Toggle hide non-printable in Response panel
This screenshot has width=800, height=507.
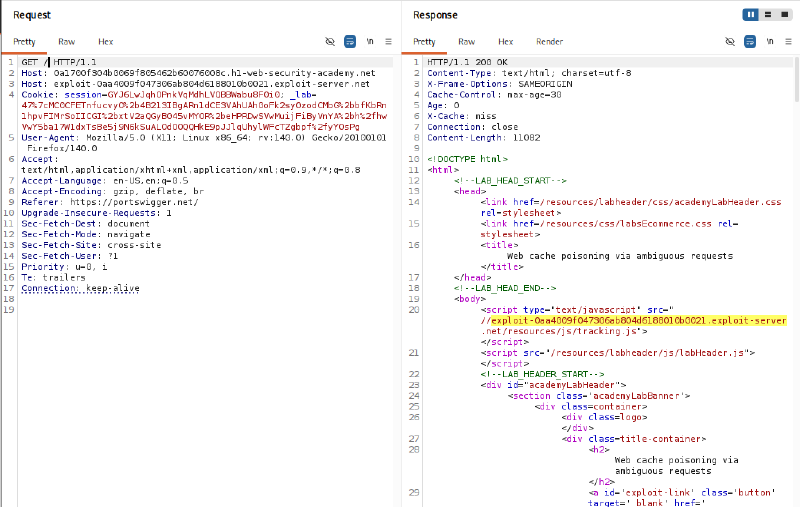(x=730, y=42)
